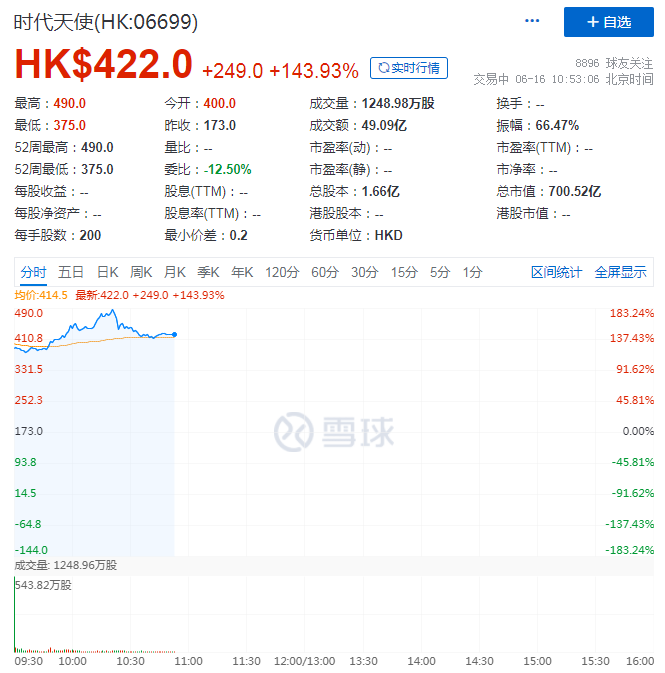Switch to the 5分 interval
The height and width of the screenshot is (673, 665).
coord(440,272)
